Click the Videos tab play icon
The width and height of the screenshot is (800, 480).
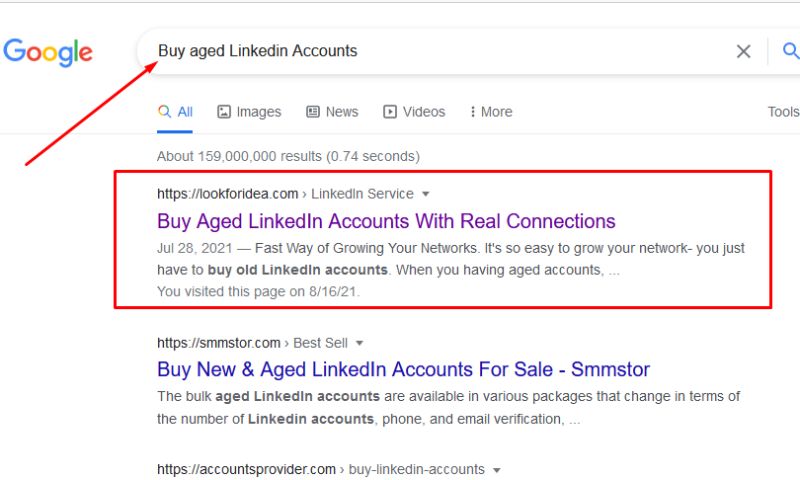(390, 112)
